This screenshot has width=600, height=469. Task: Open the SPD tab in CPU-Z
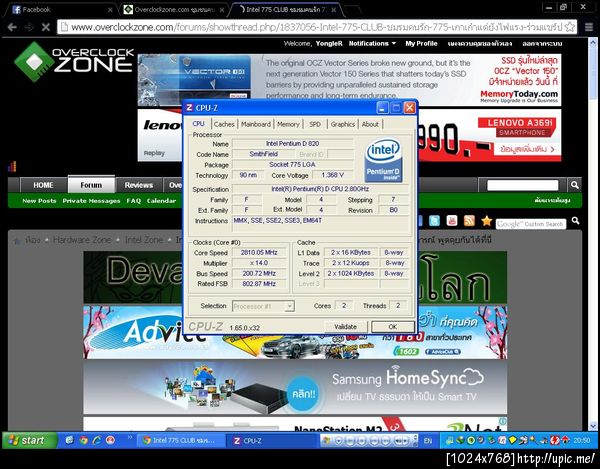[315, 124]
